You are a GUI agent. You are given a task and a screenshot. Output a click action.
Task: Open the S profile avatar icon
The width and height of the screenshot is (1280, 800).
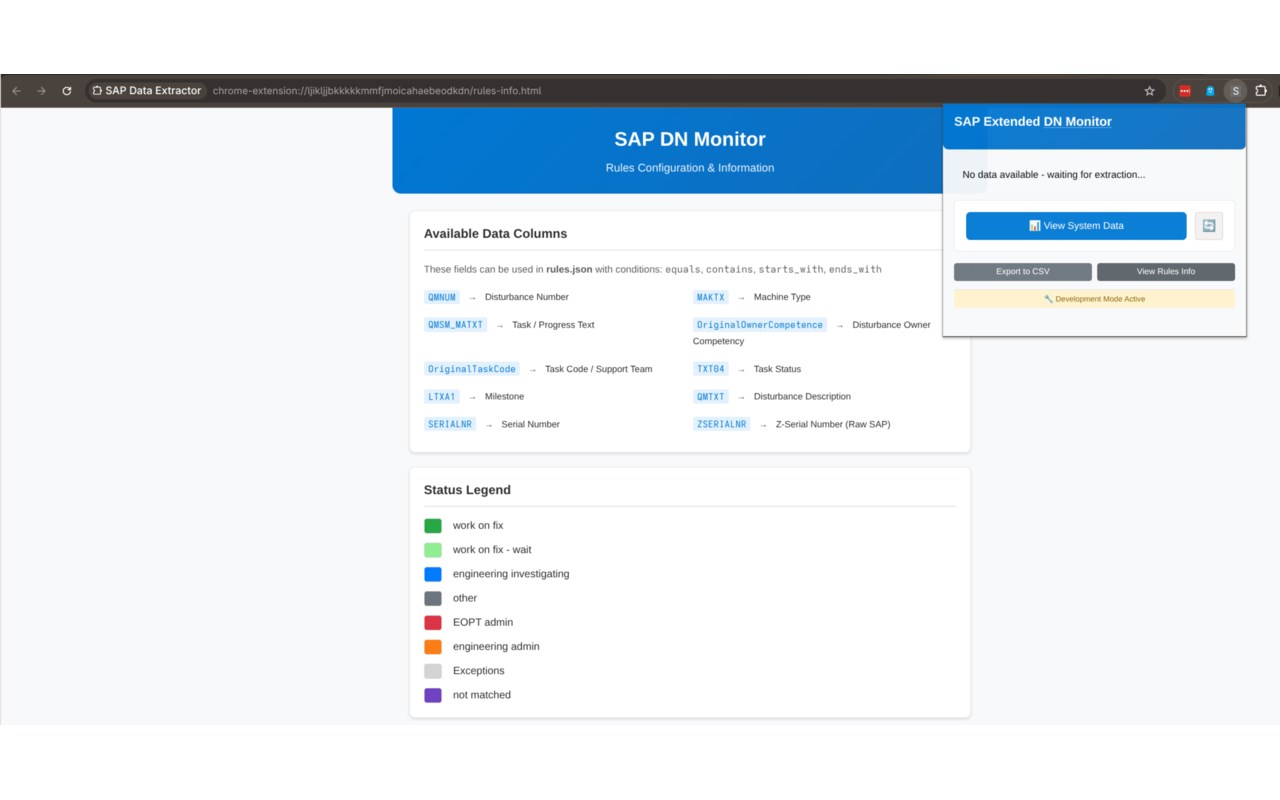[1235, 91]
